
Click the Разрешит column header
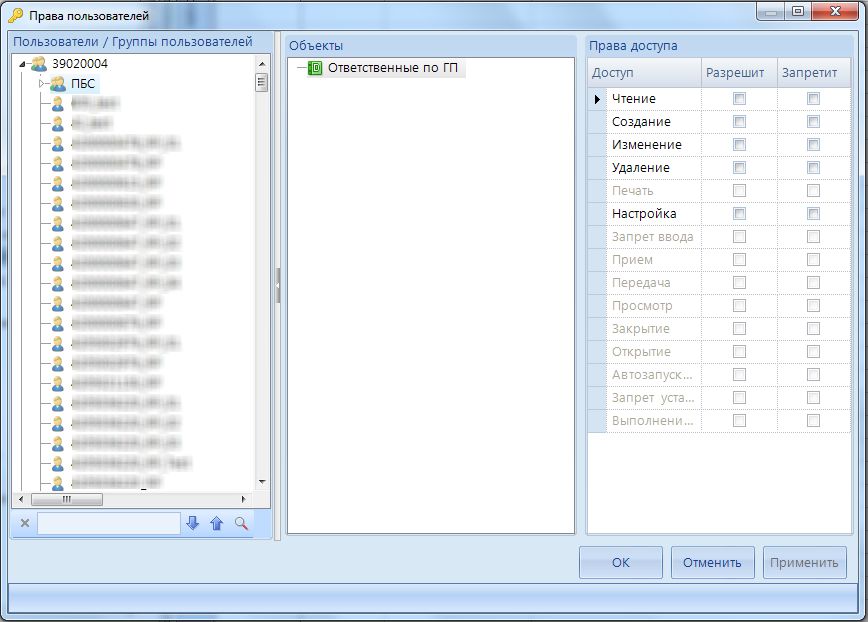(x=735, y=73)
